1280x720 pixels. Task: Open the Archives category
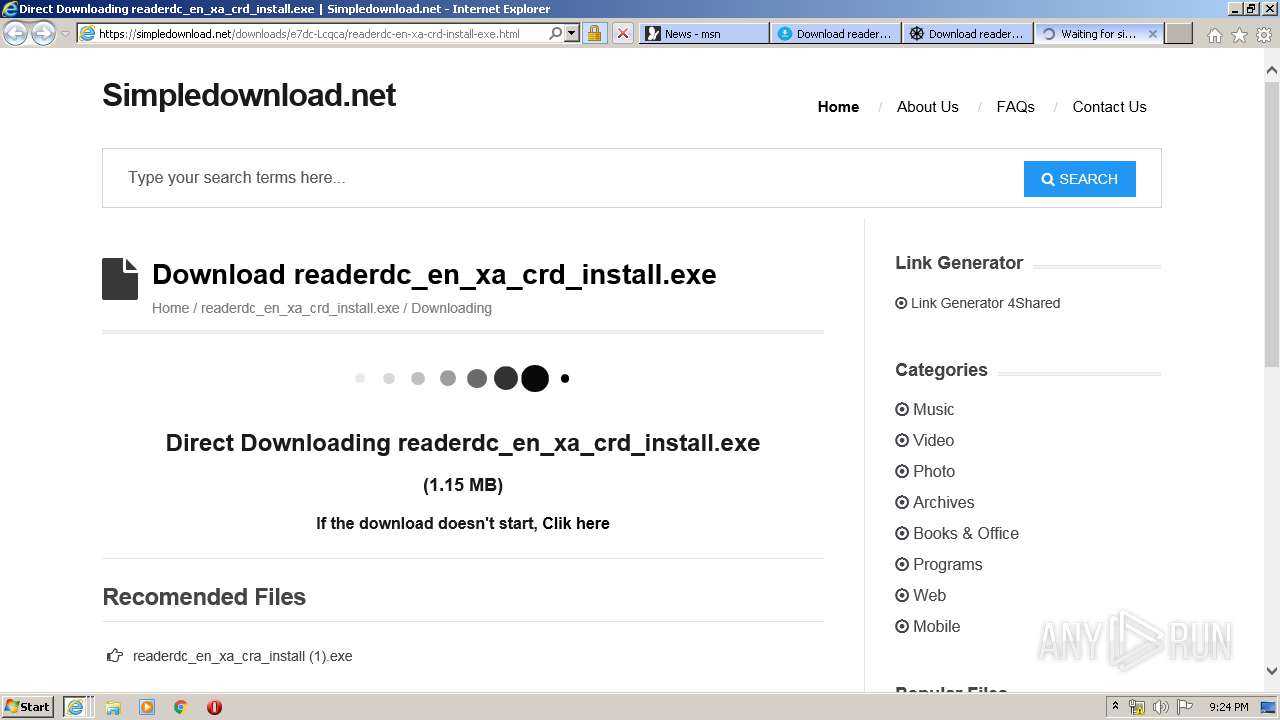coord(943,502)
